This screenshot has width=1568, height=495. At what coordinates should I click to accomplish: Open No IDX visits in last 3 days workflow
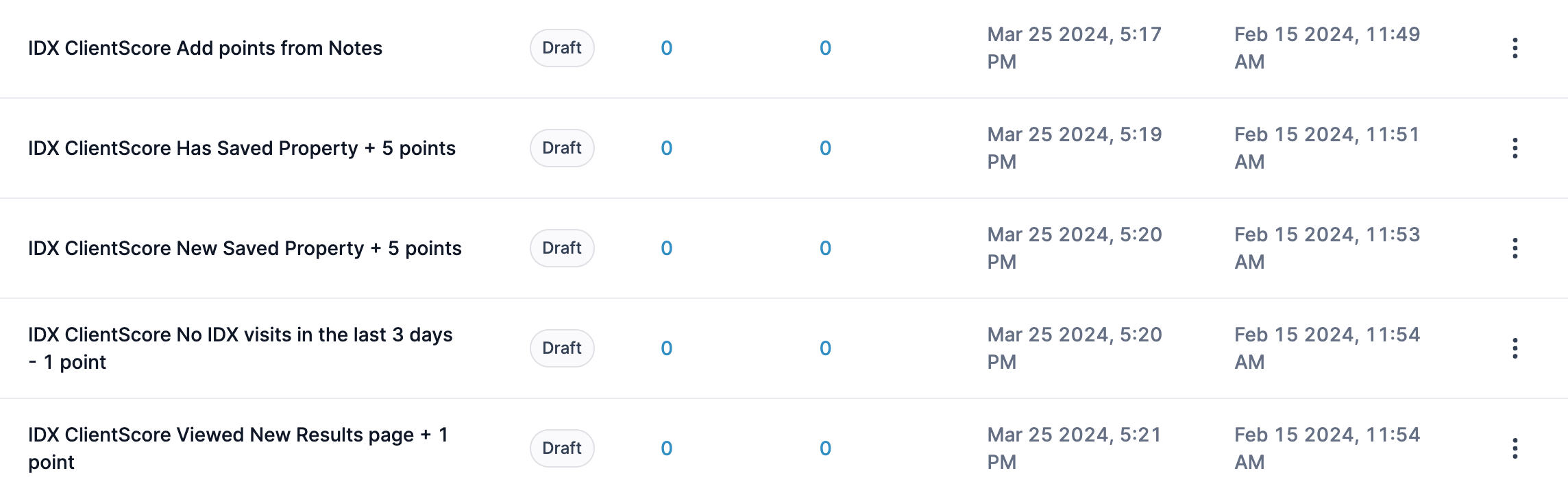(240, 335)
